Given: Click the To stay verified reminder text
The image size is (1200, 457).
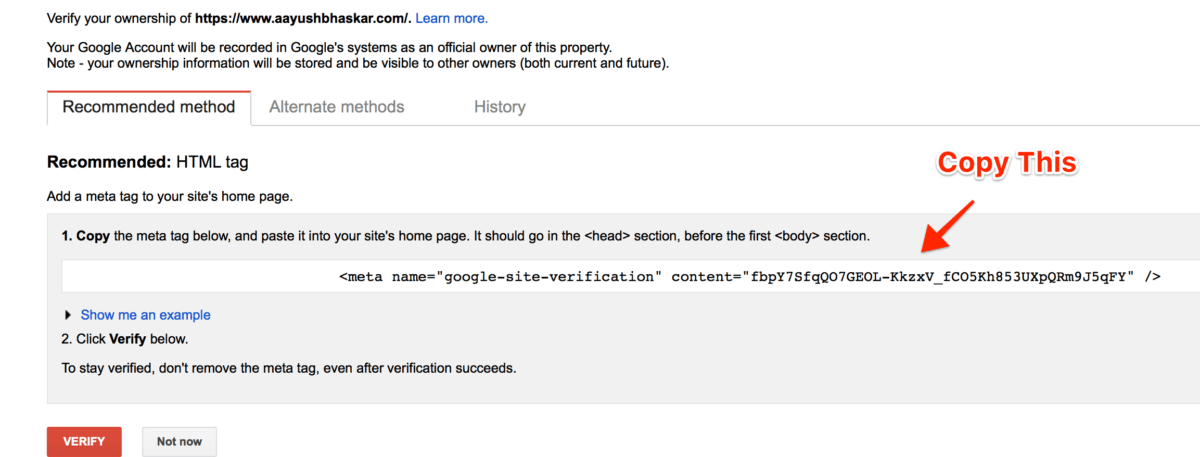Looking at the screenshot, I should pos(289,368).
